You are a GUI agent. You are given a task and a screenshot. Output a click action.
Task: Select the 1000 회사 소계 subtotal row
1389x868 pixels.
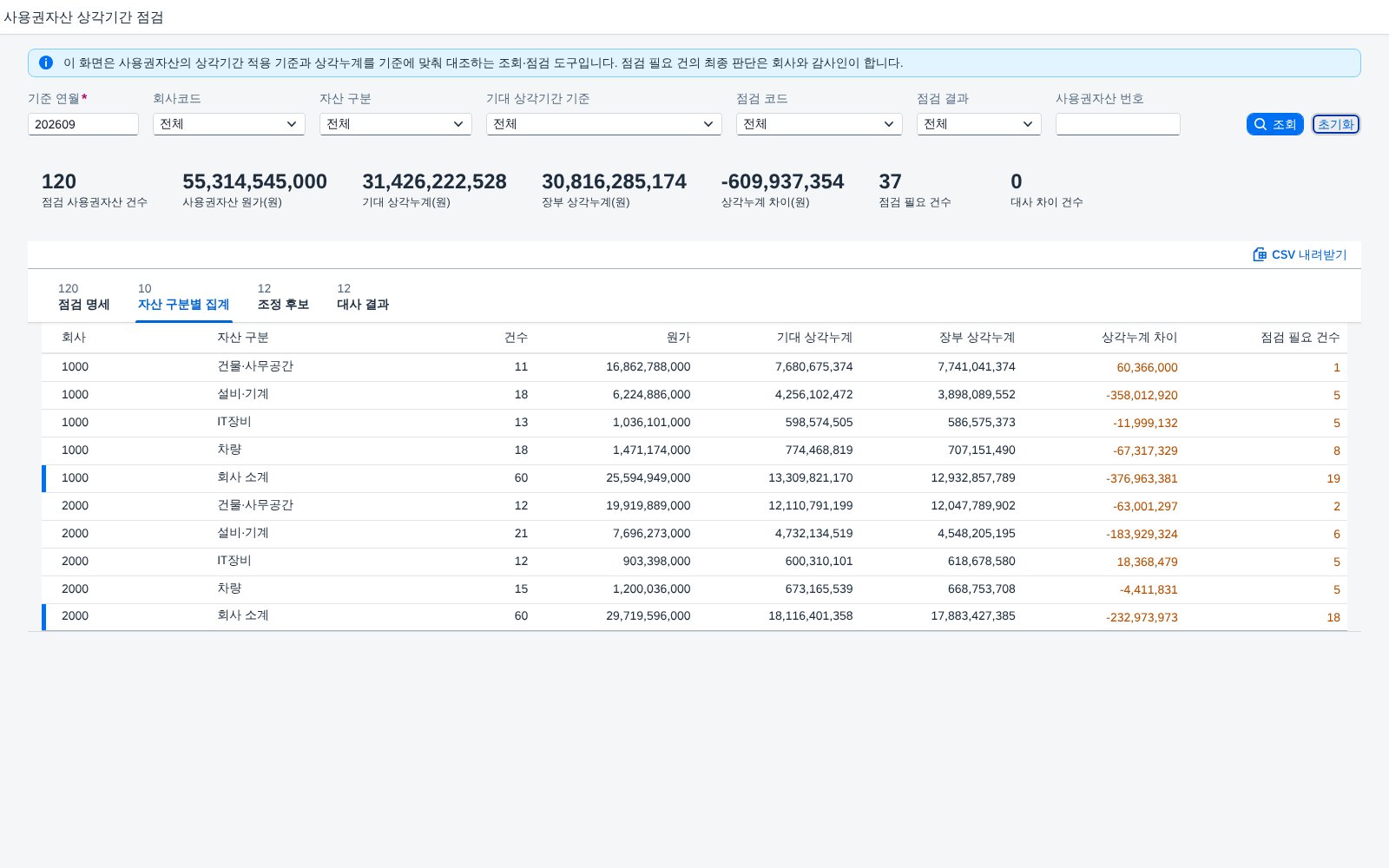pyautogui.click(x=694, y=478)
